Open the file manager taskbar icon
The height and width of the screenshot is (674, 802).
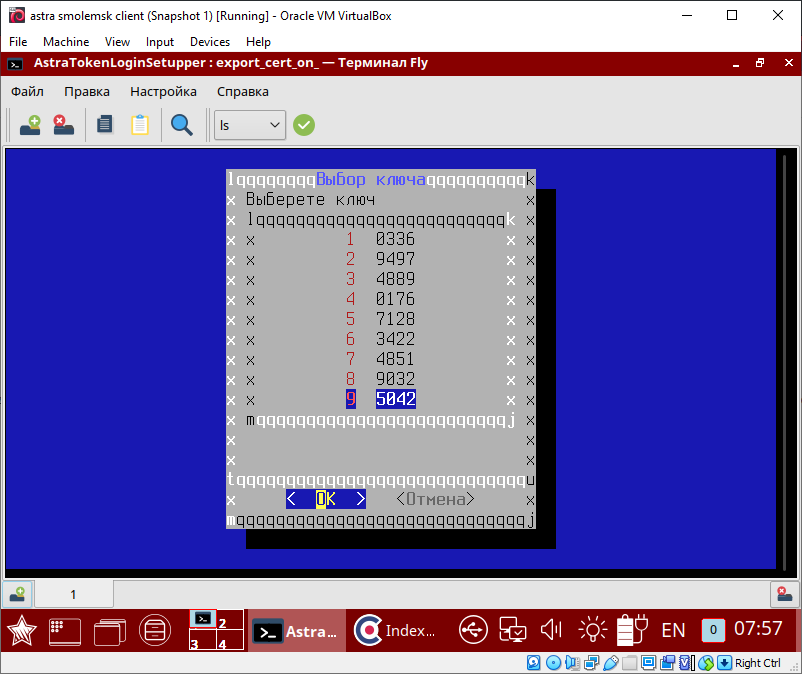[154, 631]
